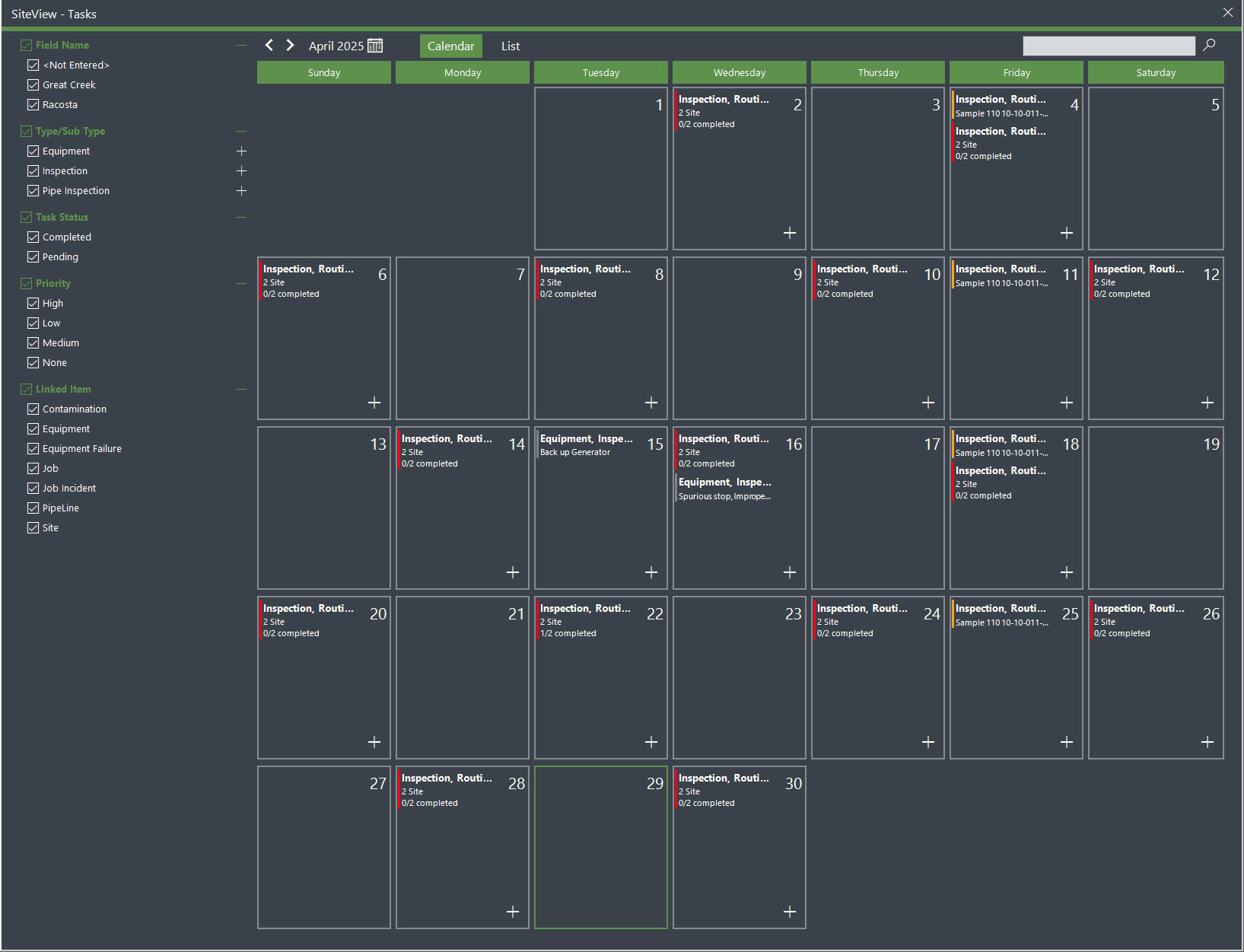The height and width of the screenshot is (952, 1244).
Task: Add a task on April 29
Action: 651,912
